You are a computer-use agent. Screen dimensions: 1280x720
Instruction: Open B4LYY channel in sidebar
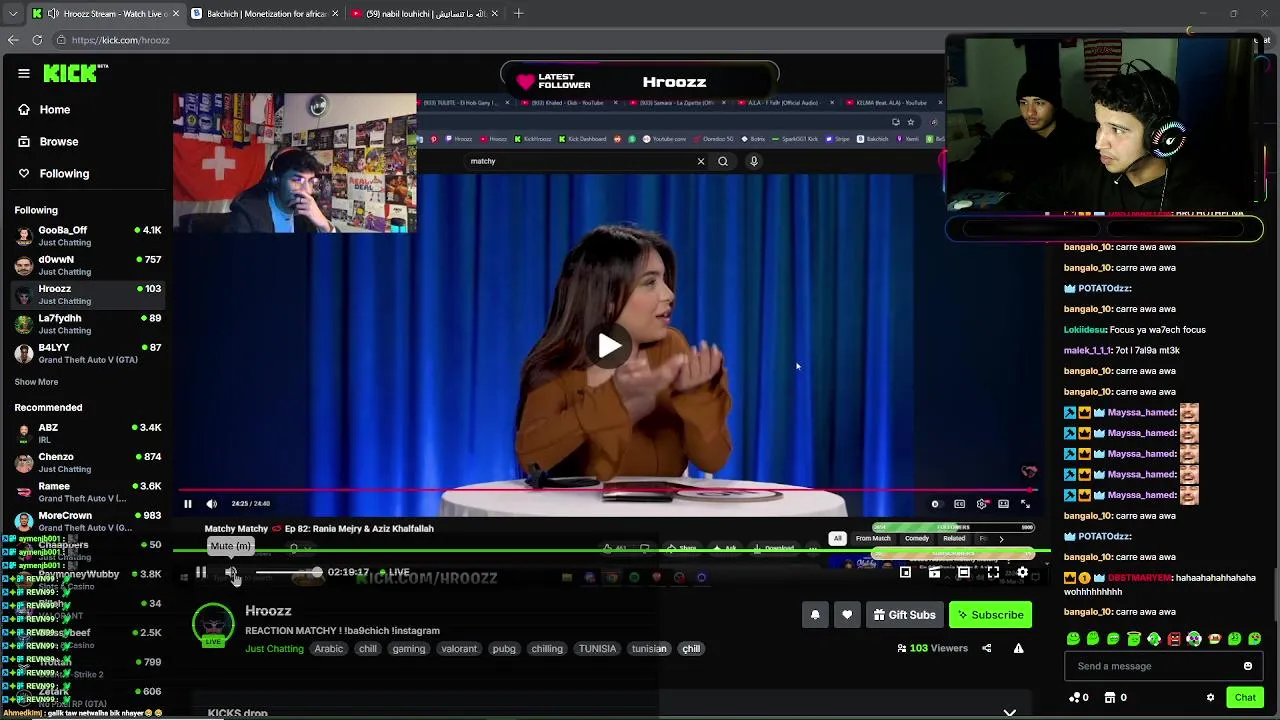click(x=88, y=353)
